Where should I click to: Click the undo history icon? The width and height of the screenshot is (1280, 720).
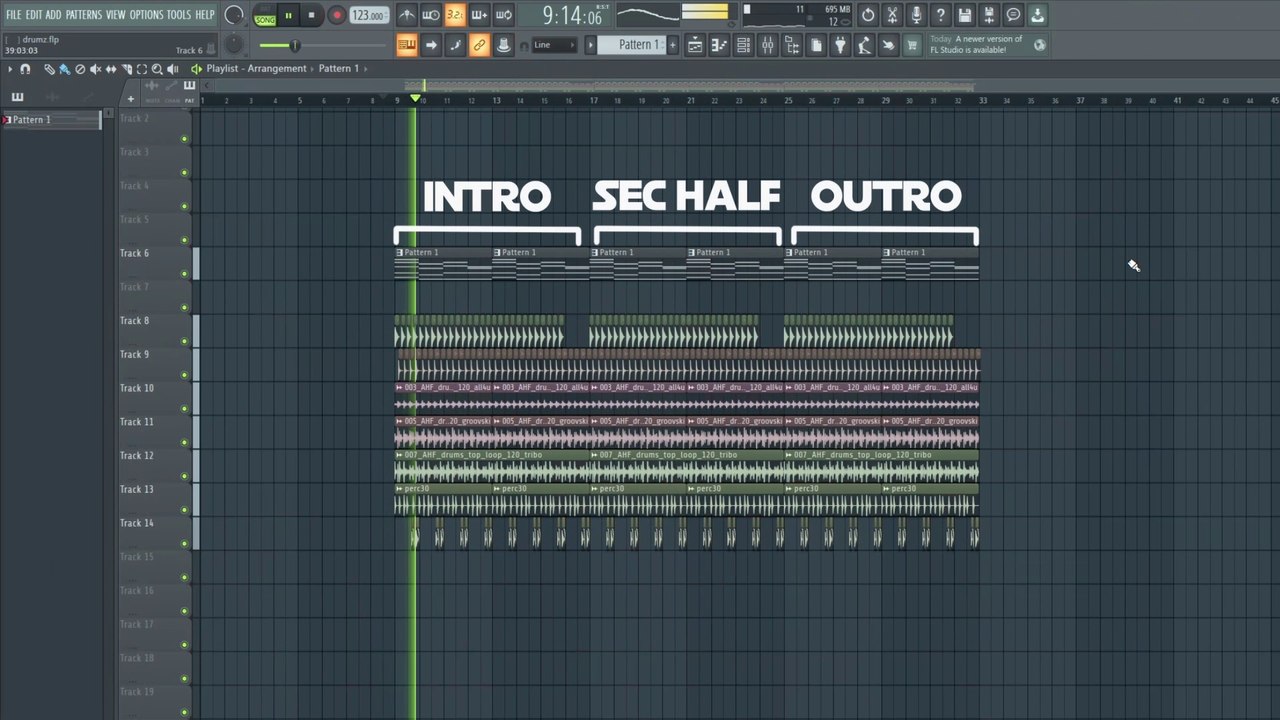(x=868, y=15)
